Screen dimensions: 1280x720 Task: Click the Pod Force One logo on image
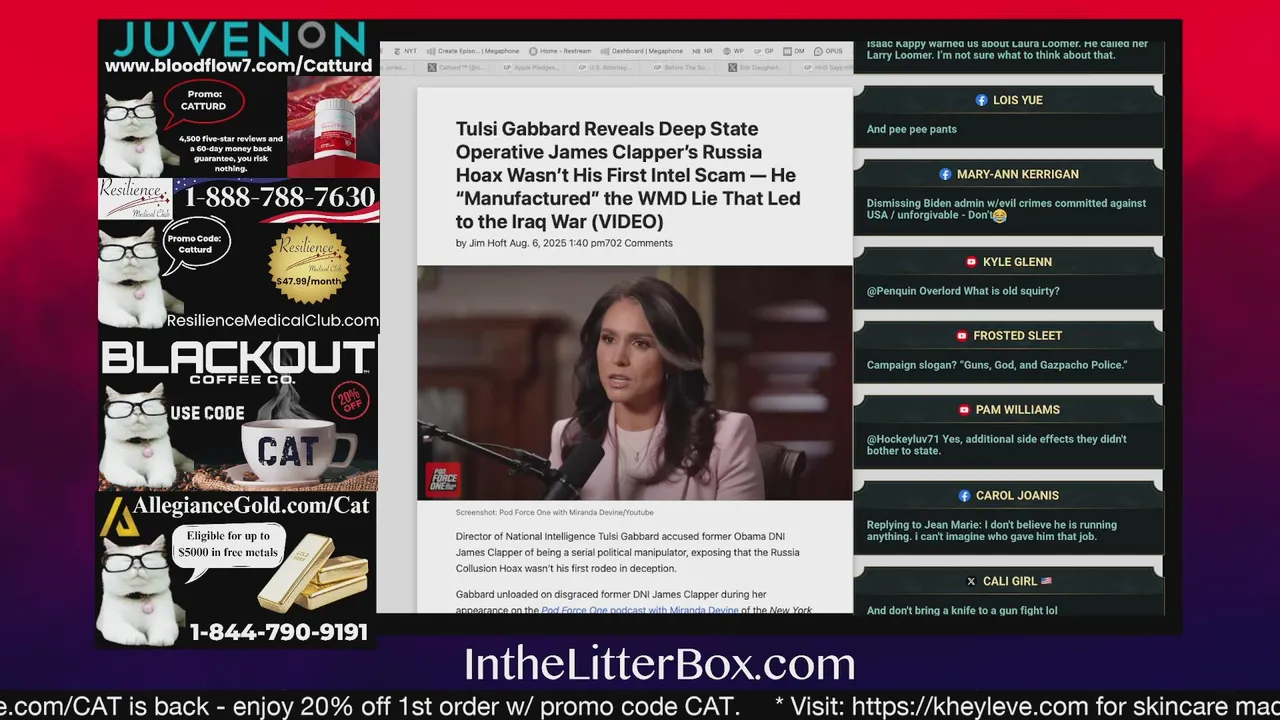(x=443, y=479)
